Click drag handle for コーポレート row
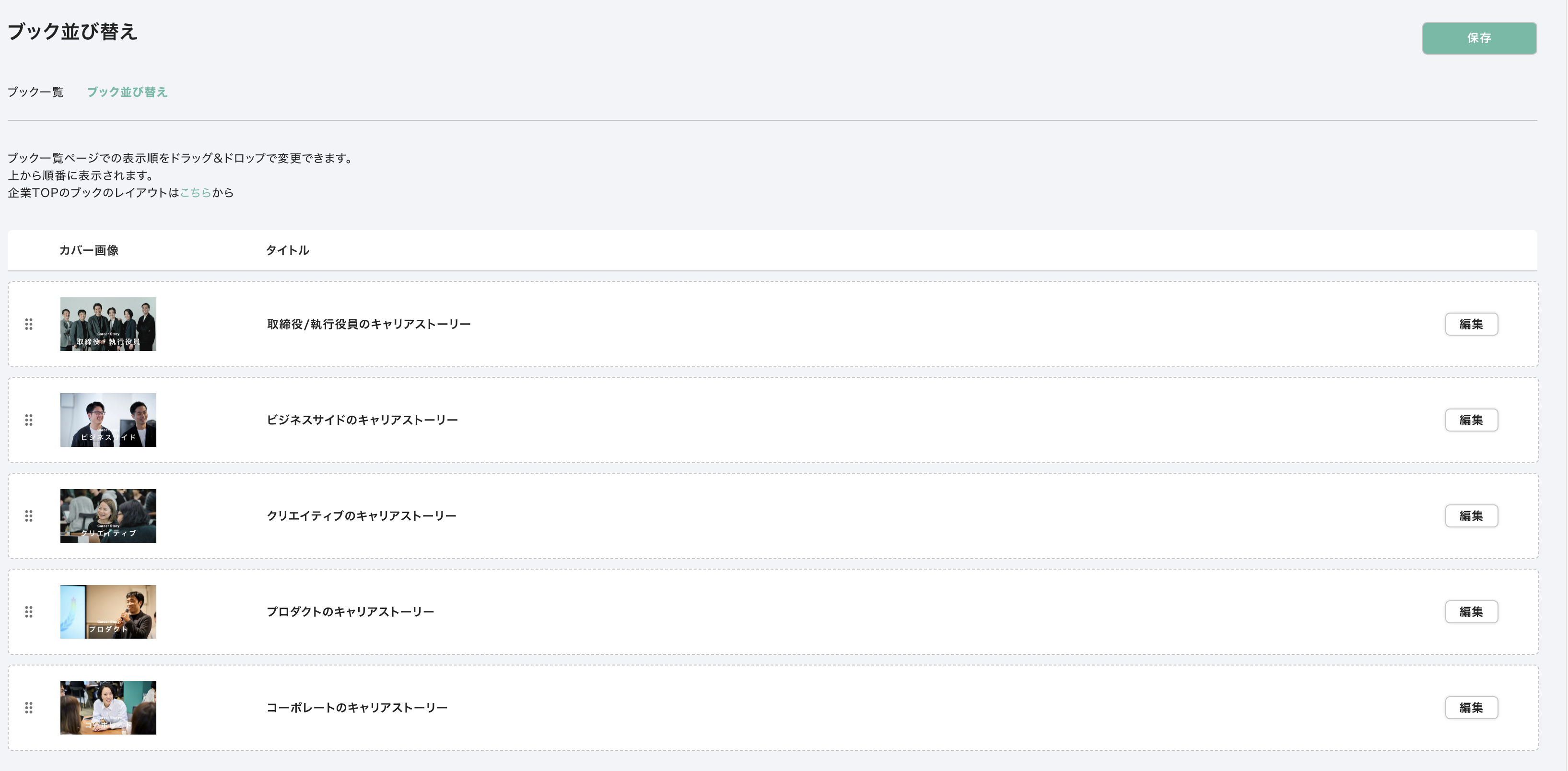 [x=29, y=708]
